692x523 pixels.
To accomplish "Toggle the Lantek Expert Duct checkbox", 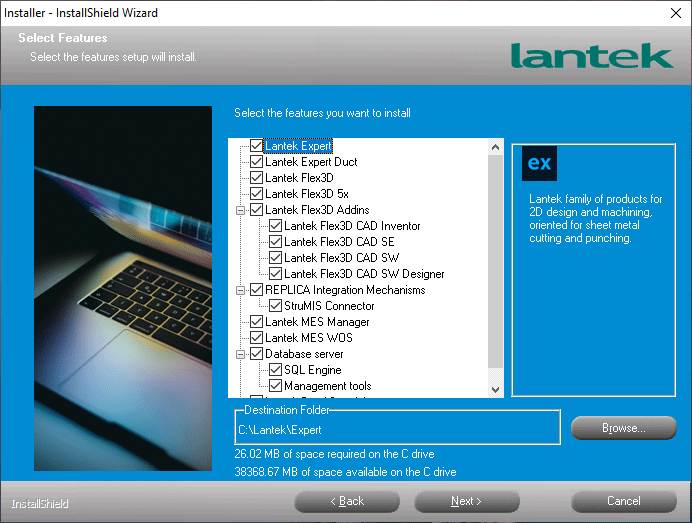I will pos(256,162).
